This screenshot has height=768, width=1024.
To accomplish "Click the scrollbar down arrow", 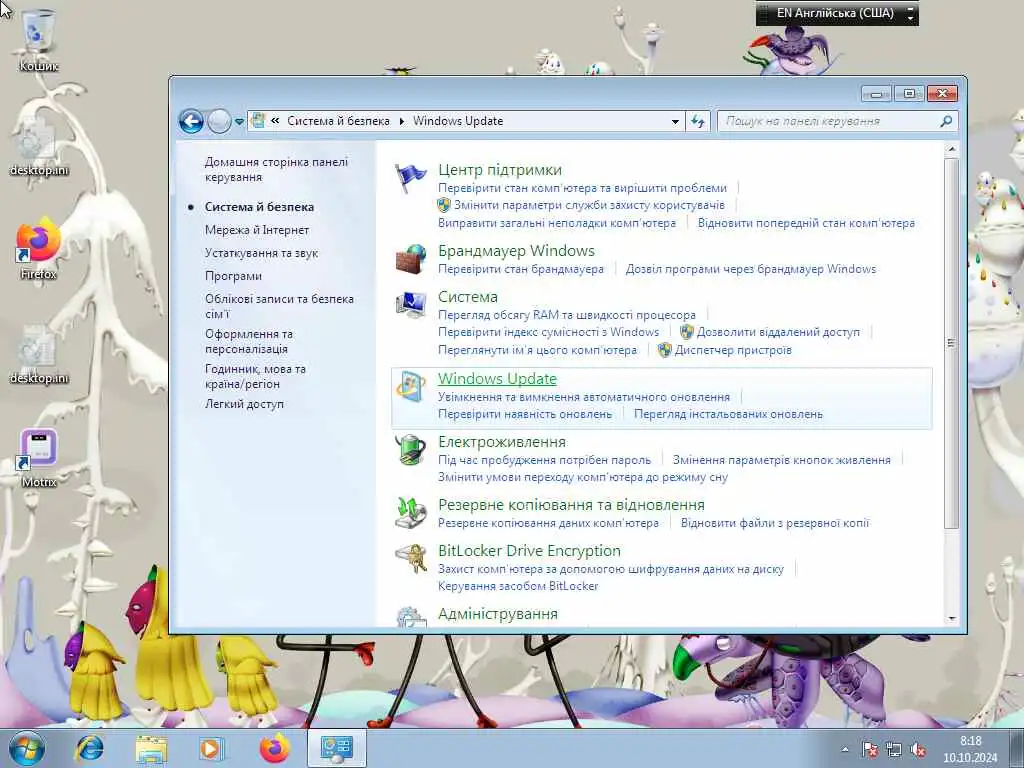I will [x=951, y=618].
